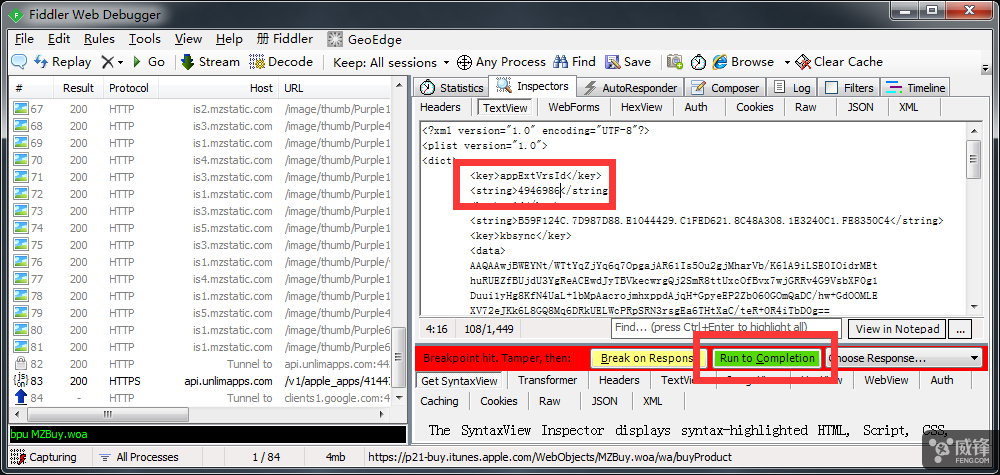Select the request Raw inspector tab
This screenshot has height=475, width=1000.
click(x=805, y=107)
